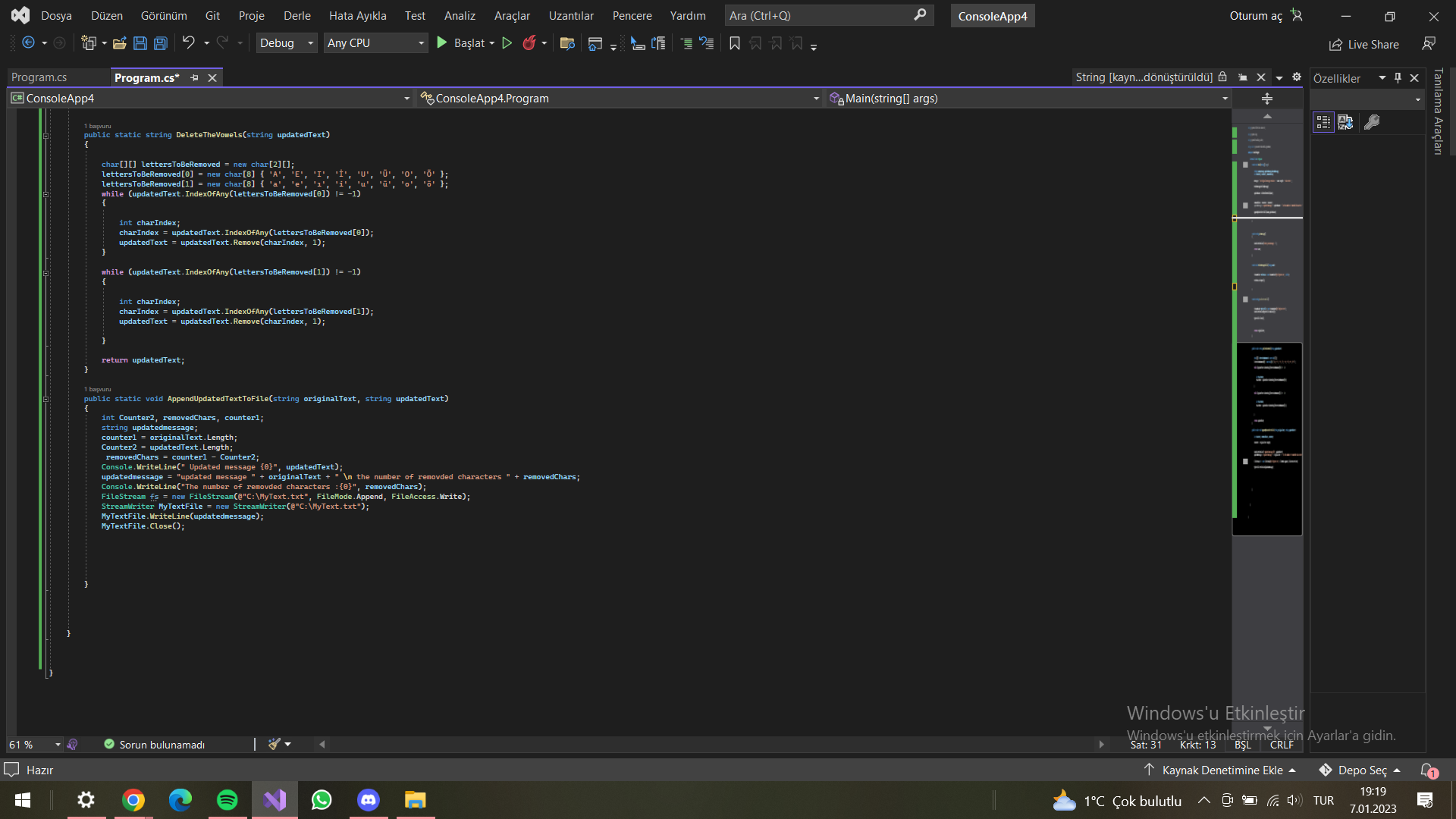Toggle Categorized view in Özellikler panel
Image resolution: width=1456 pixels, height=819 pixels.
[1323, 122]
